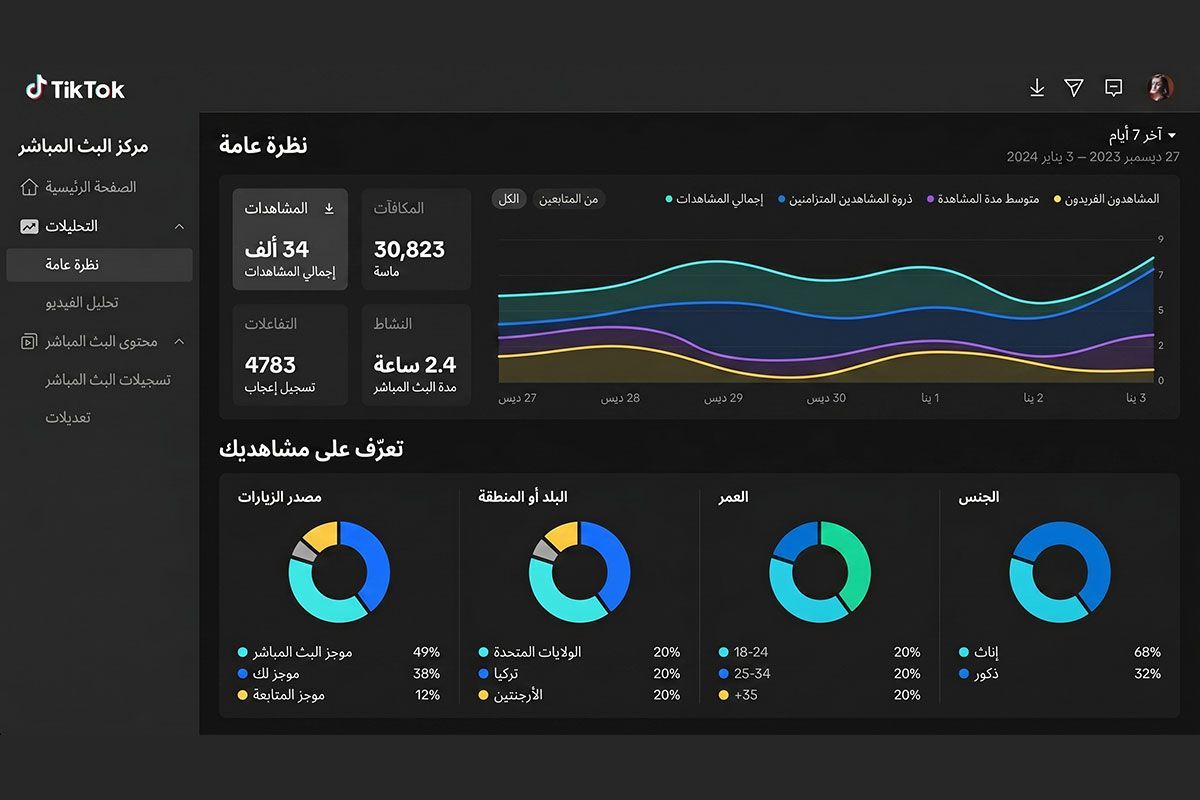
Task: Go to الصفحة الرئيسية in sidebar
Action: point(90,187)
